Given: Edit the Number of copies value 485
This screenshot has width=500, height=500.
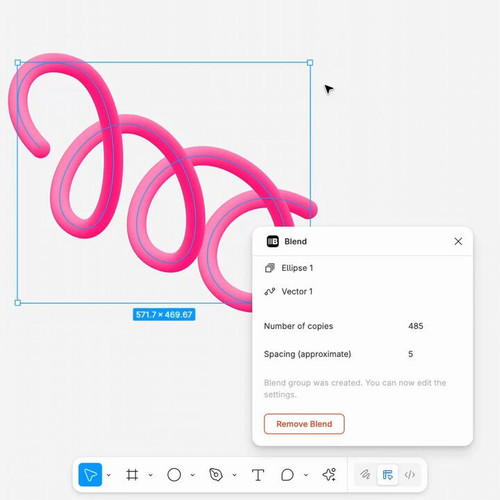Looking at the screenshot, I should (416, 326).
